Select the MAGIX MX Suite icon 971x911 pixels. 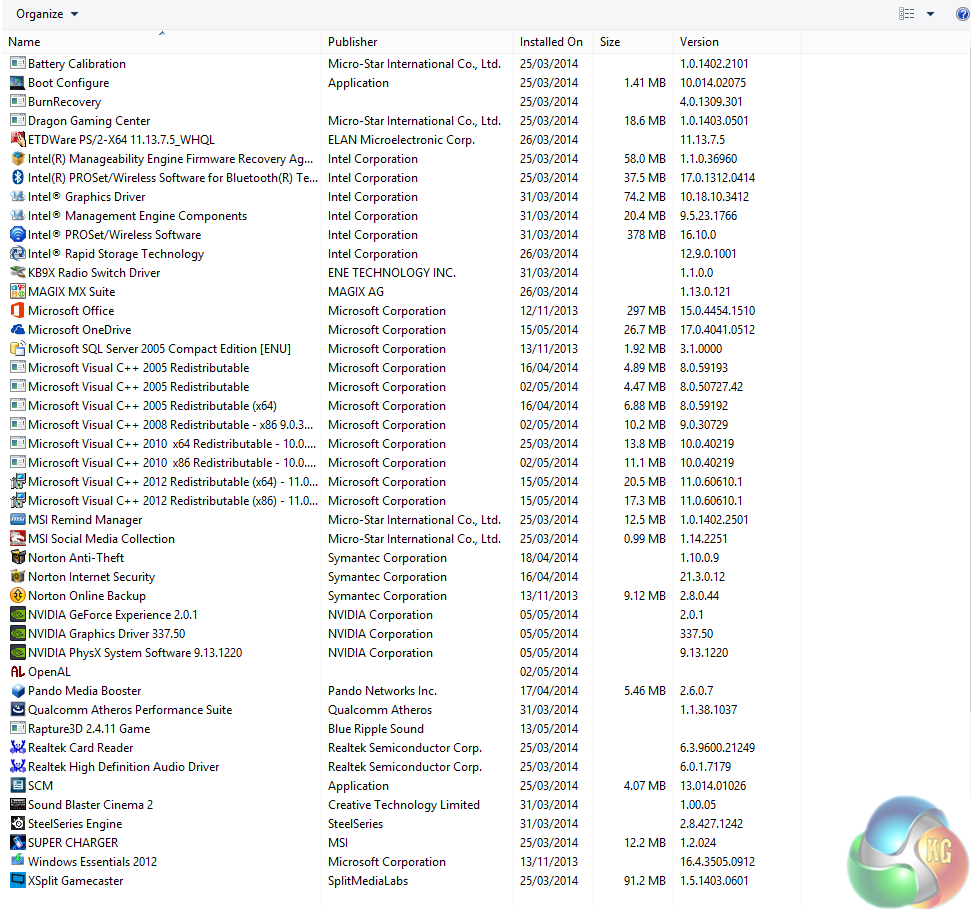18,291
